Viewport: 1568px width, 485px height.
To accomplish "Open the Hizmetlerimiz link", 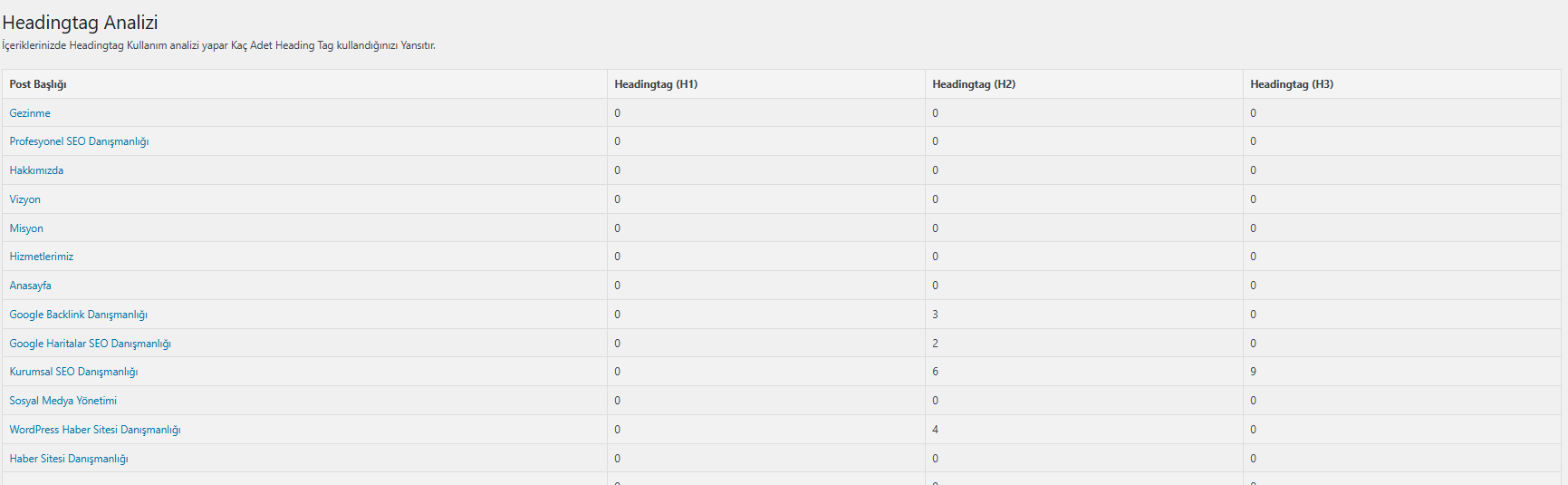I will click(x=42, y=257).
